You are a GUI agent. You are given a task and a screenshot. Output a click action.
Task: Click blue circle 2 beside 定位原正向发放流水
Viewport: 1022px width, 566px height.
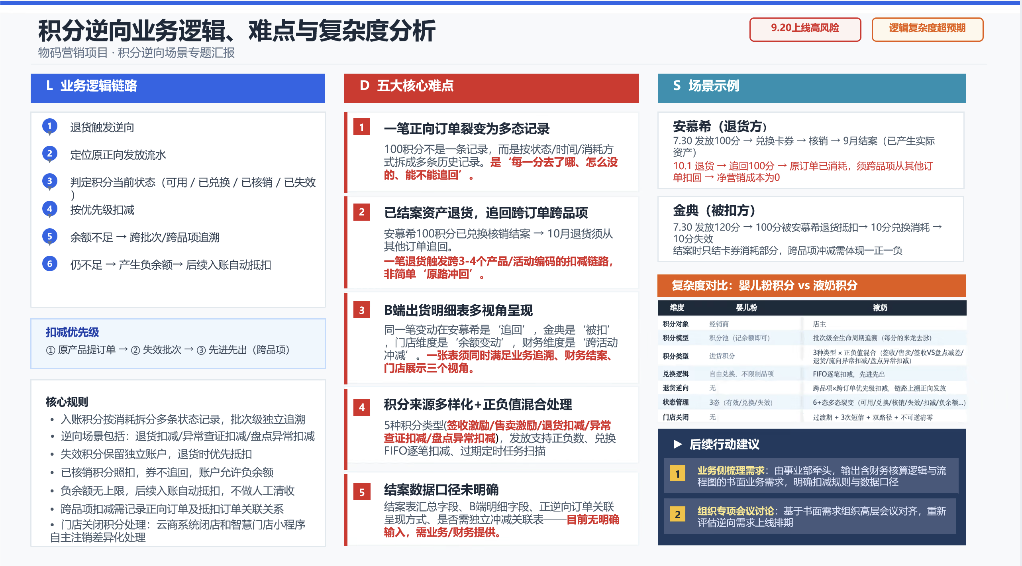pos(50,154)
